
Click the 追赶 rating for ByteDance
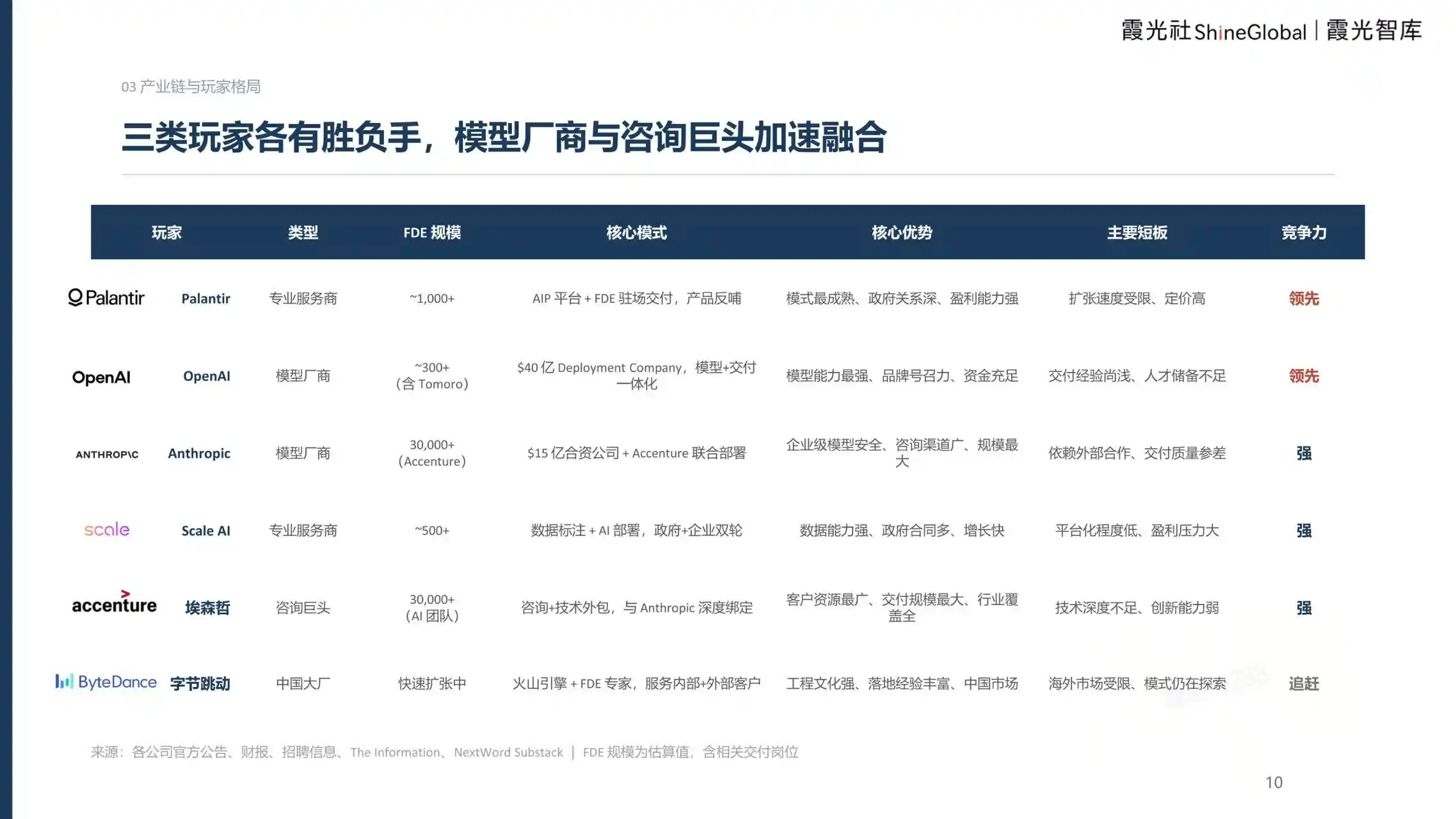(1304, 684)
